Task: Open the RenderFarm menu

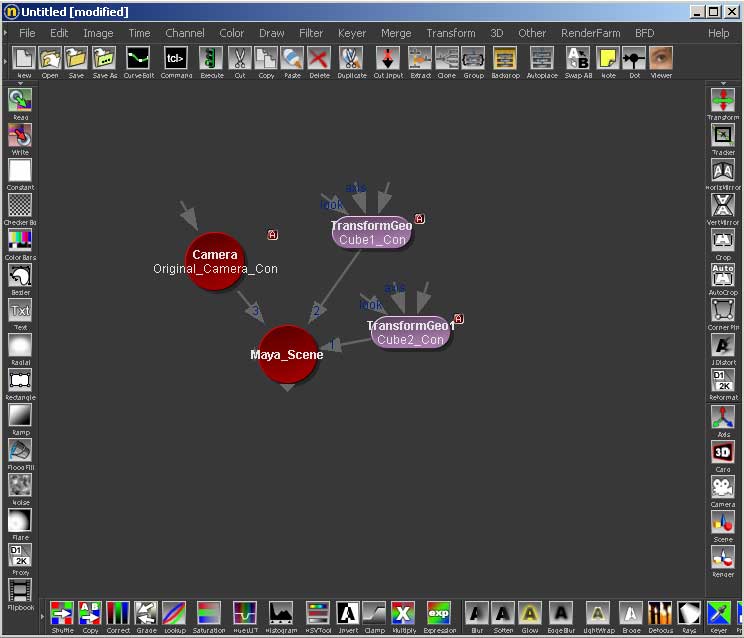Action: pos(590,33)
